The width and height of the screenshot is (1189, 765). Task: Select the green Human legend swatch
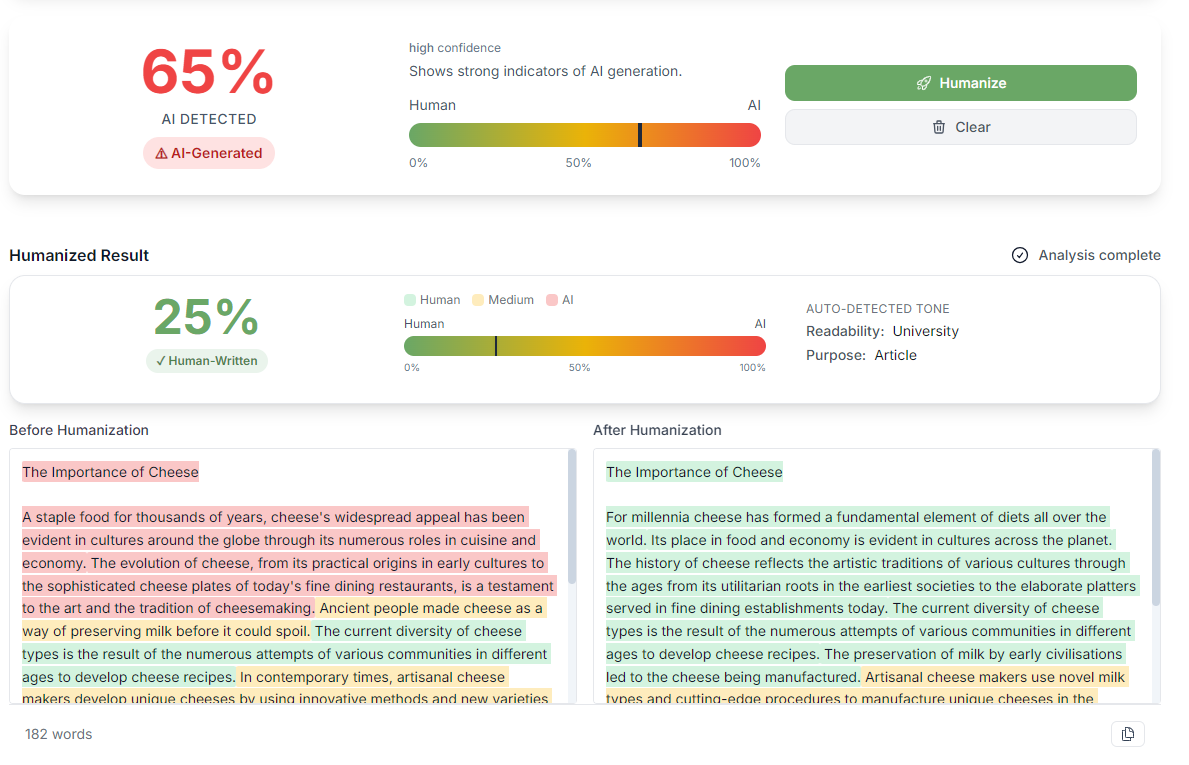(x=410, y=300)
